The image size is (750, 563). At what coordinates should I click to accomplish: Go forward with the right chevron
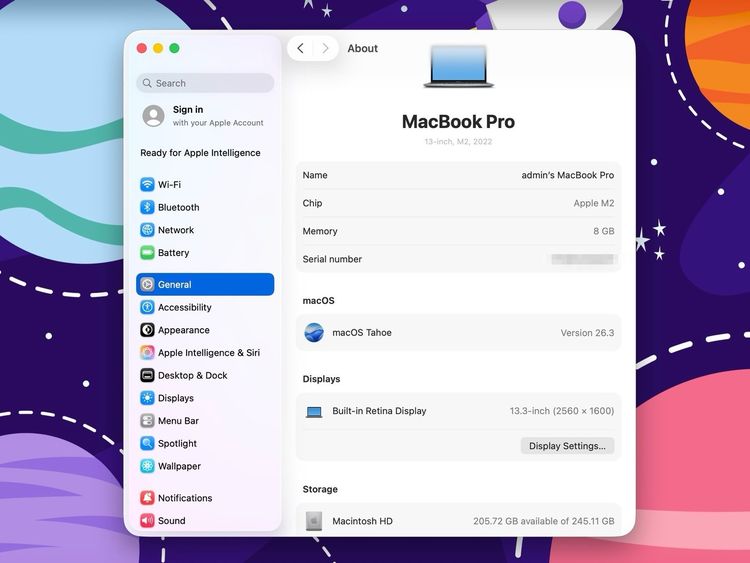pyautogui.click(x=325, y=48)
